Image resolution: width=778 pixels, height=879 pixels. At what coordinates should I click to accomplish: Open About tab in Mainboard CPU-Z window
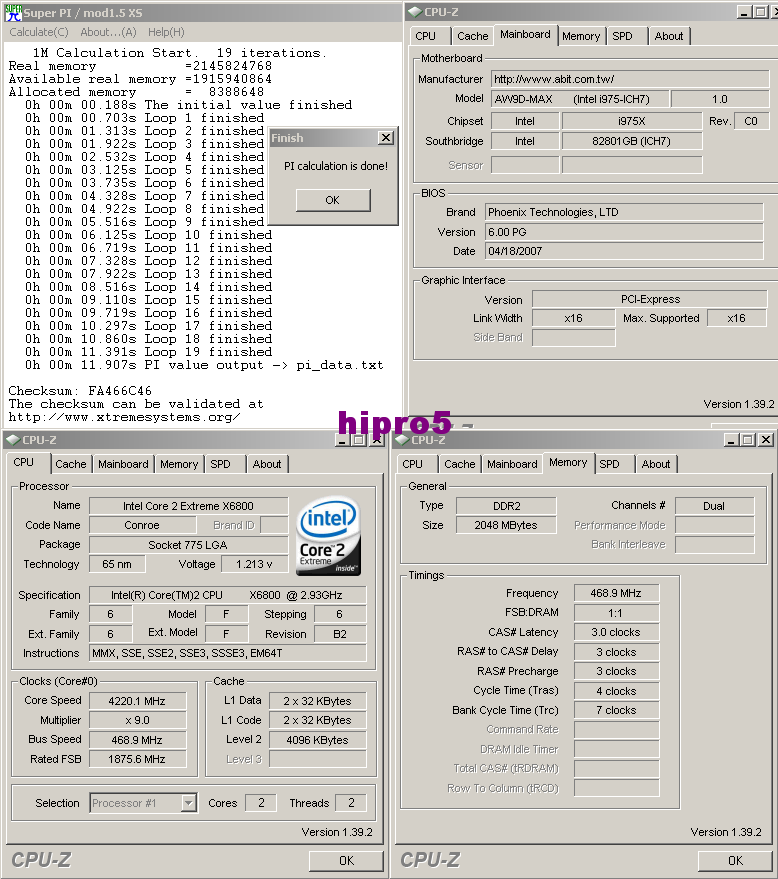click(x=669, y=36)
